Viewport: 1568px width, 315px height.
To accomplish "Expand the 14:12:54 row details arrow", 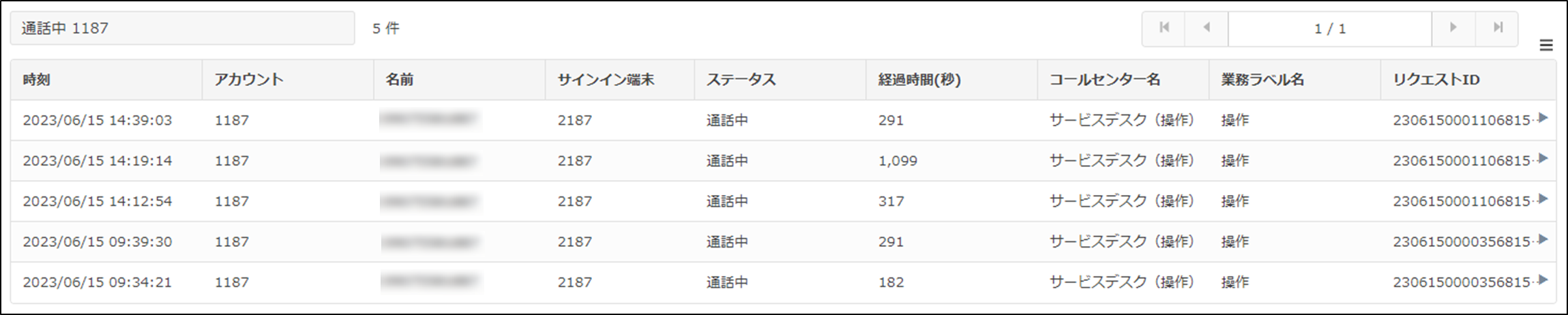I will (1543, 198).
